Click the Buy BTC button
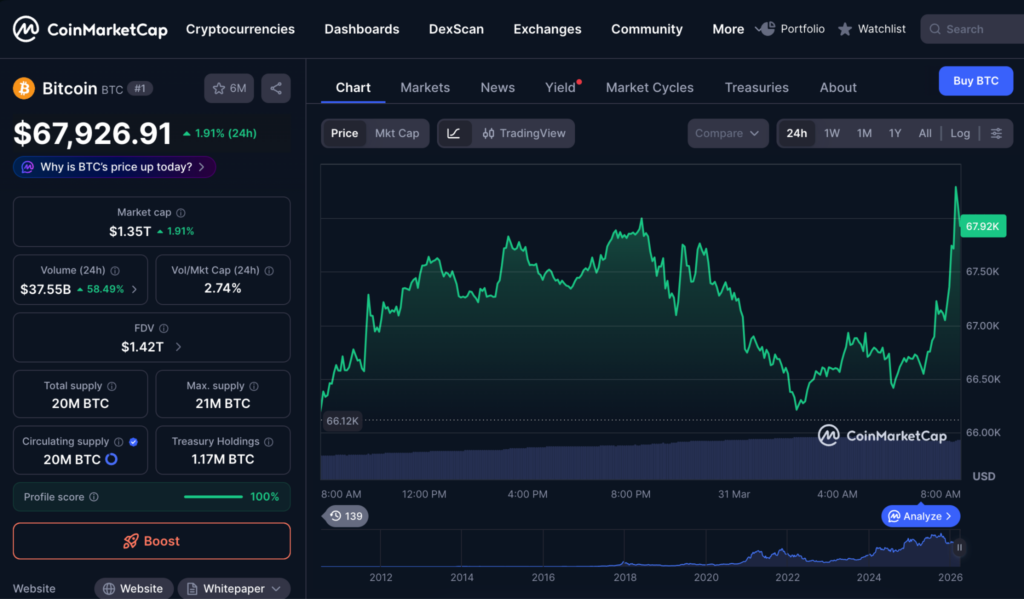Viewport: 1024px width, 599px height. coord(975,81)
